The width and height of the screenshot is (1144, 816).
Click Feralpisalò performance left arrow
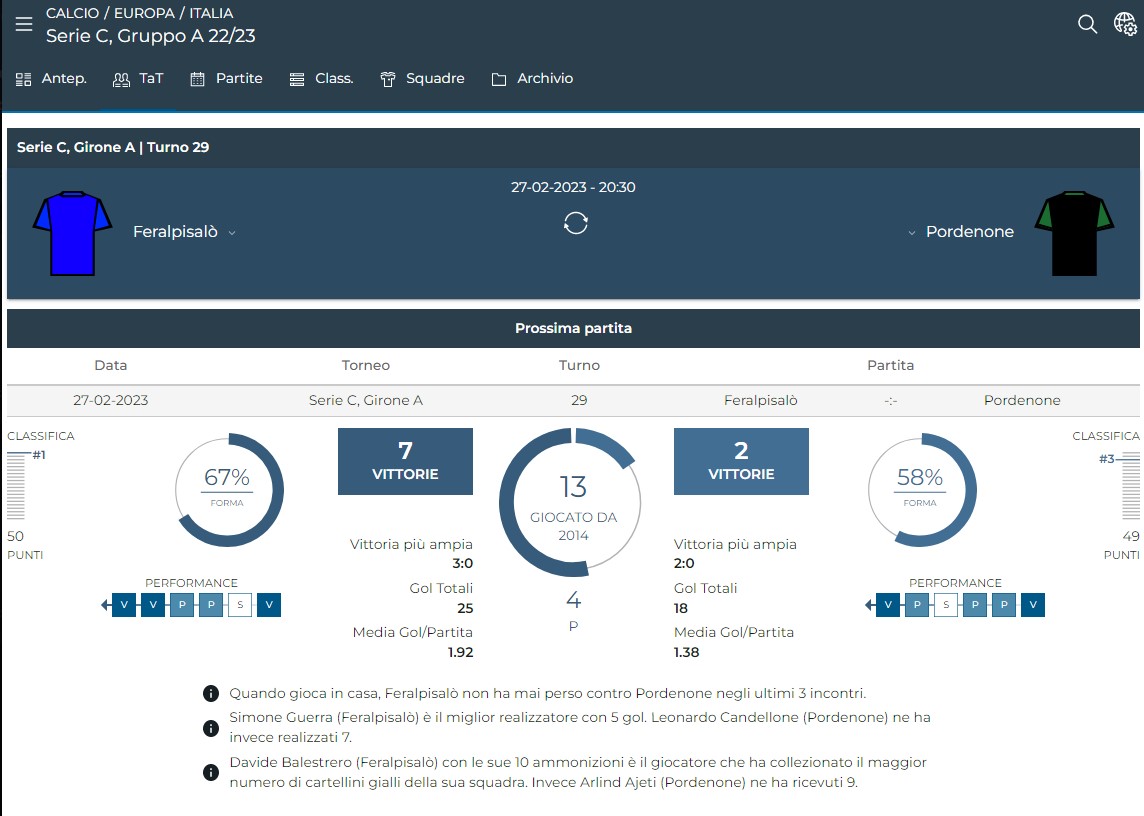105,605
